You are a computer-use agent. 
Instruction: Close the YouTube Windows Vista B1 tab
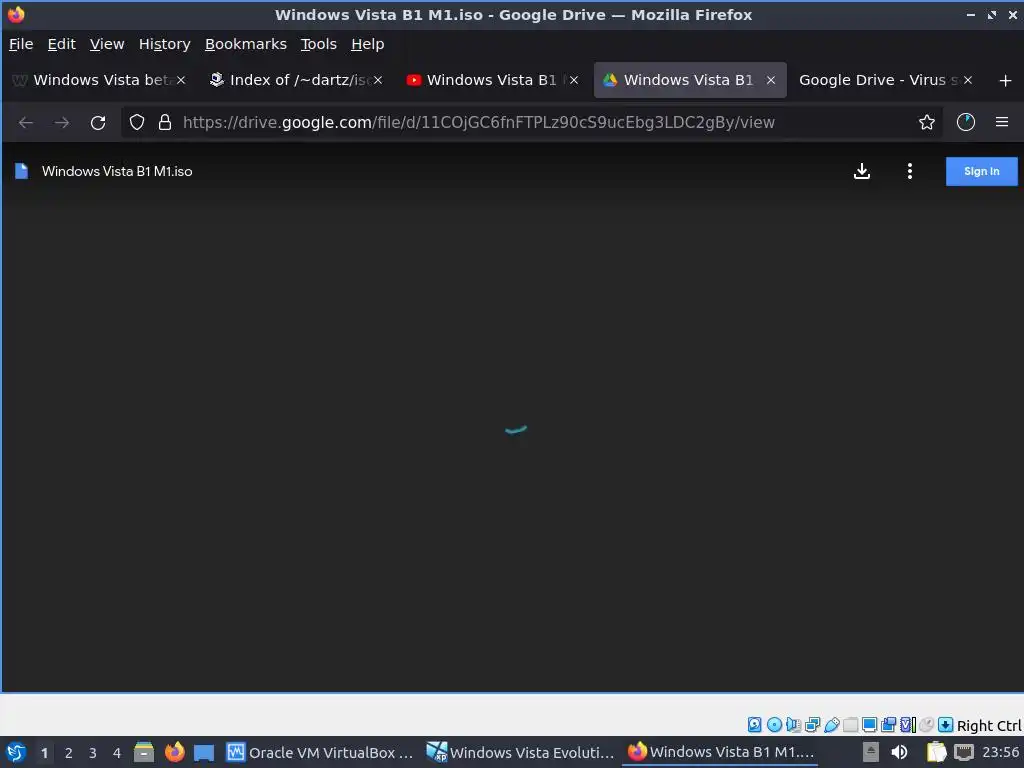click(573, 80)
